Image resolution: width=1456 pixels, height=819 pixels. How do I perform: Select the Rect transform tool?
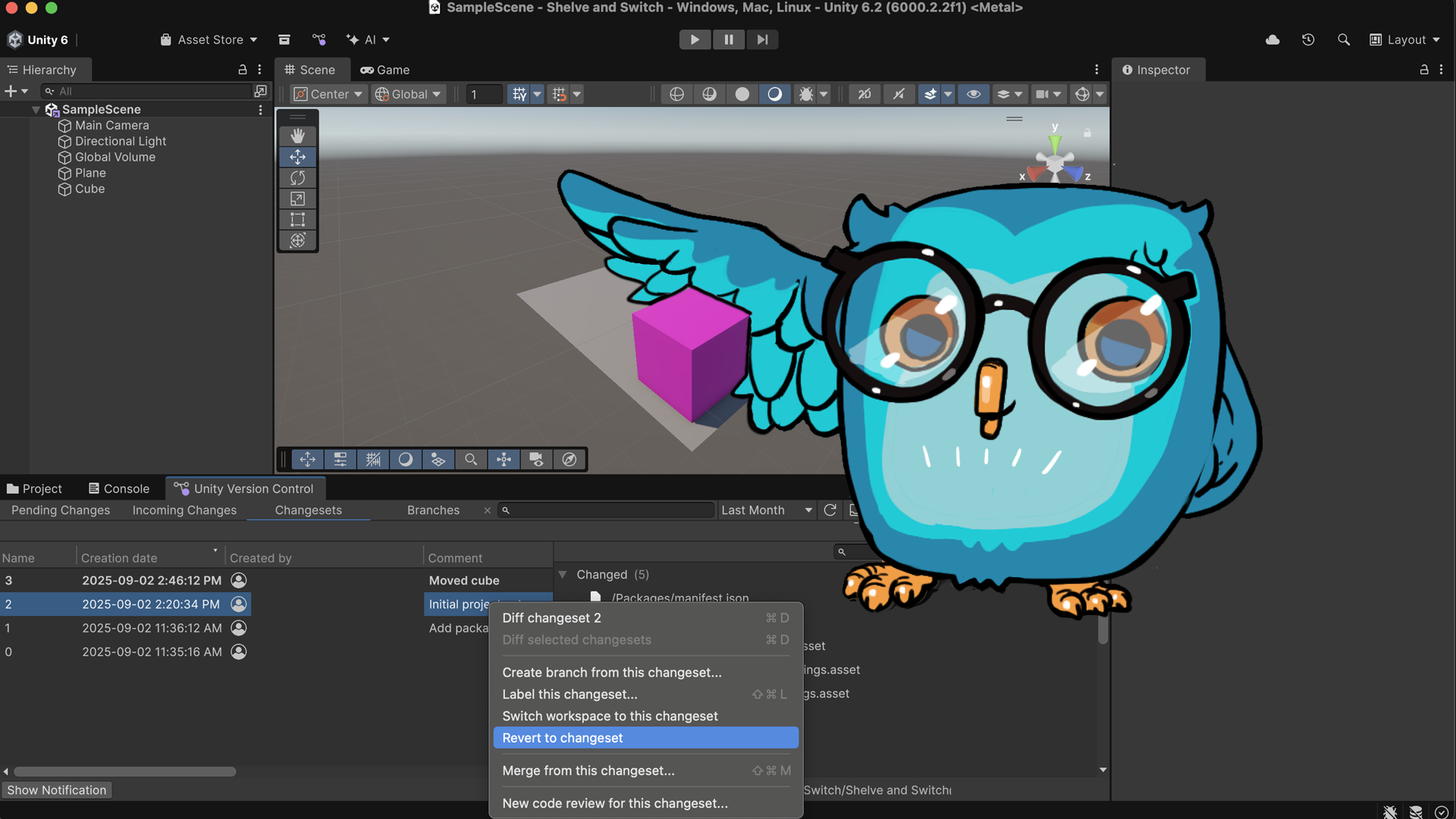(x=297, y=220)
